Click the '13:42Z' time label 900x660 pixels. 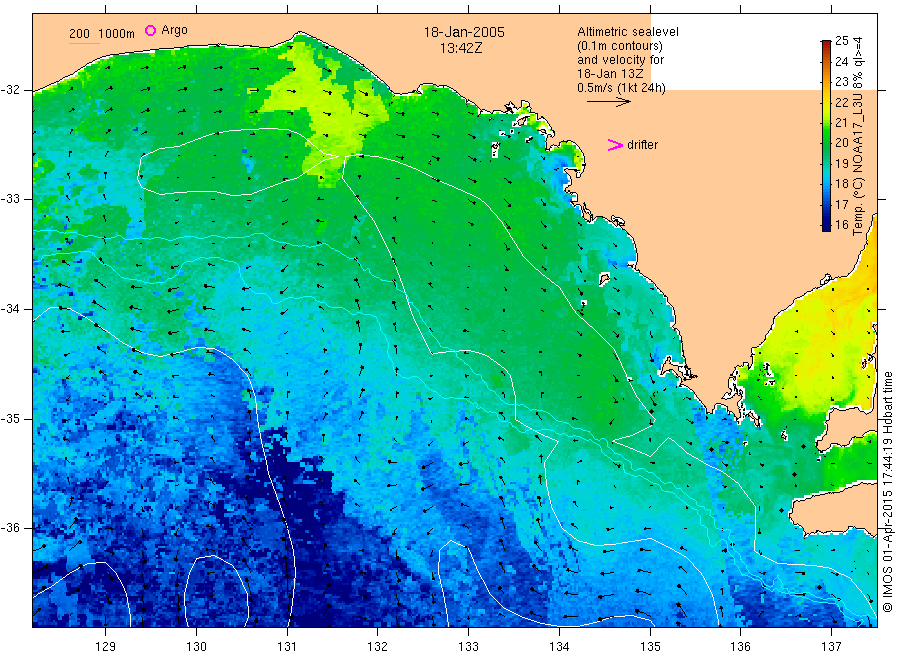[461, 49]
